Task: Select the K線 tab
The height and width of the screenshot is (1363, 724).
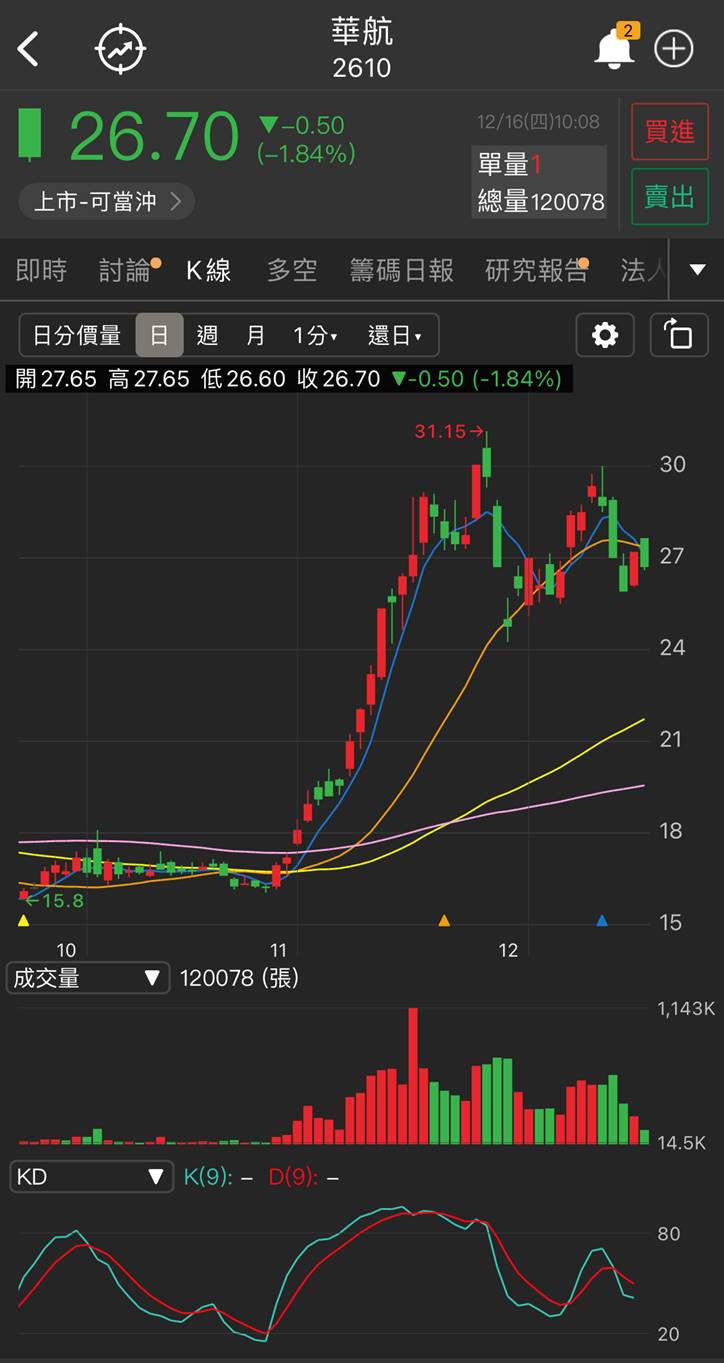Action: click(208, 270)
